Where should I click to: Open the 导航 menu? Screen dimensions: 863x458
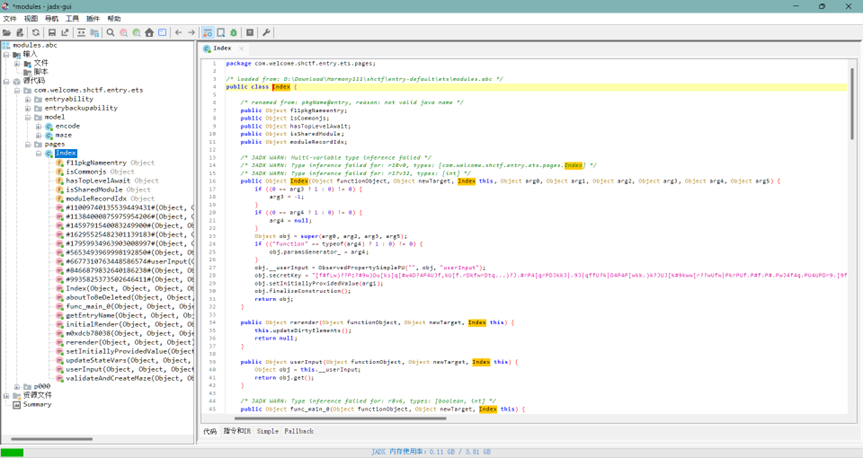tap(52, 19)
